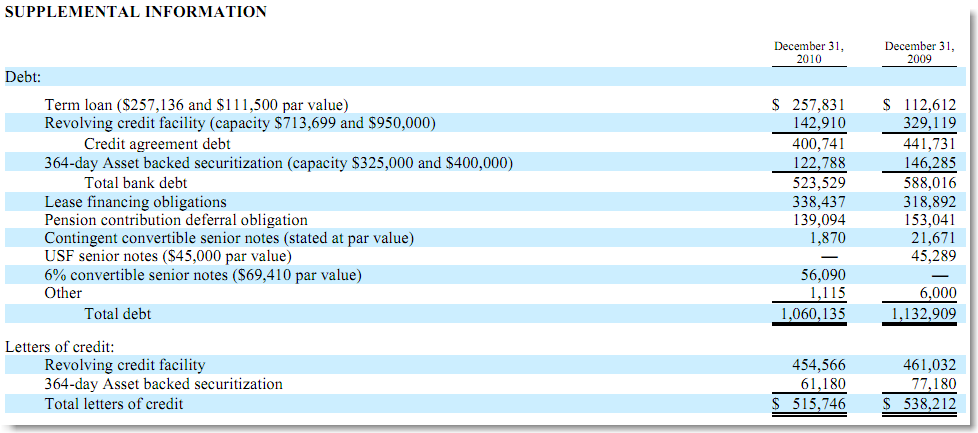The image size is (978, 433).
Task: Select value 318,892
Action: coord(929,202)
